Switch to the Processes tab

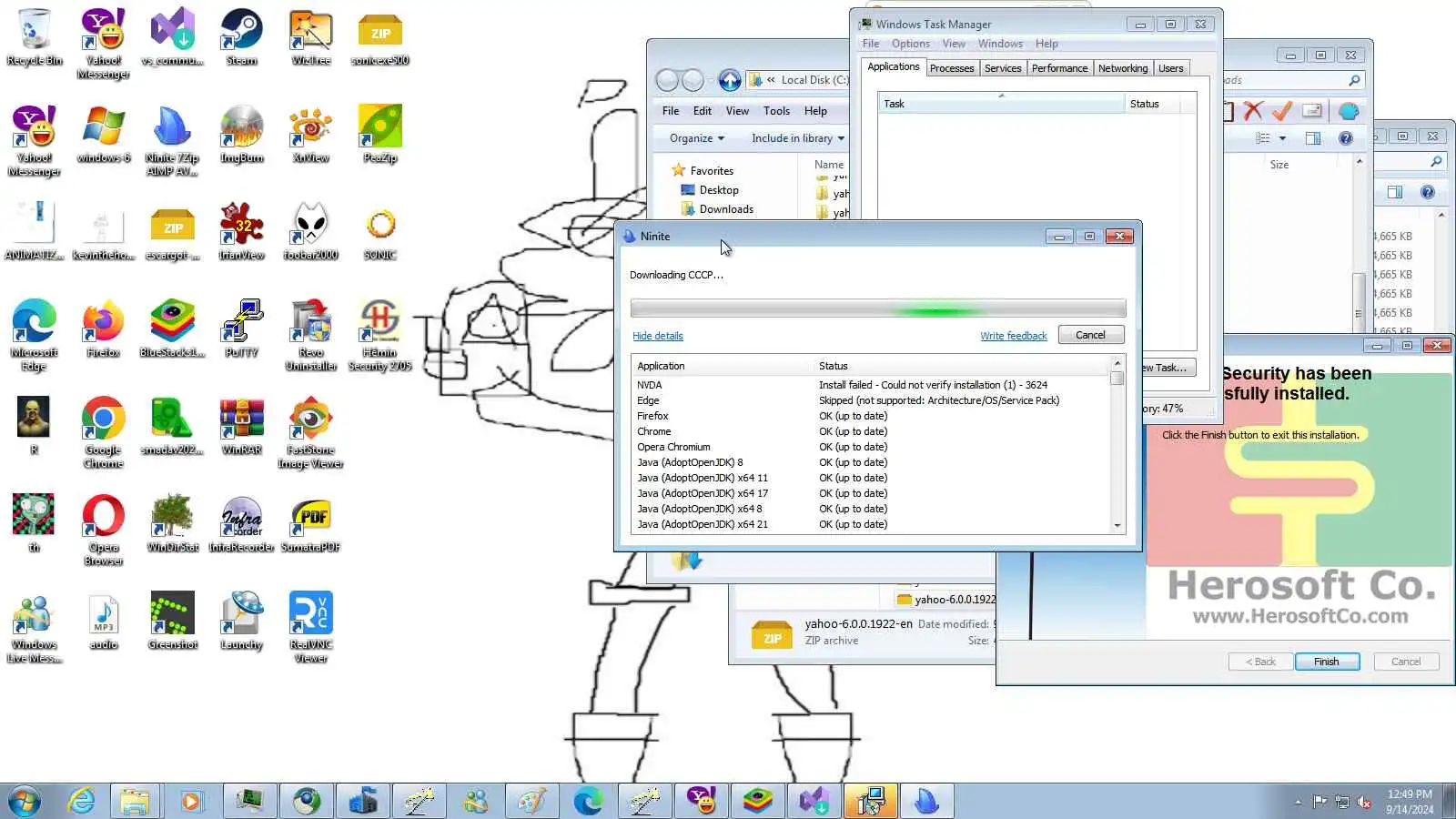pos(952,68)
